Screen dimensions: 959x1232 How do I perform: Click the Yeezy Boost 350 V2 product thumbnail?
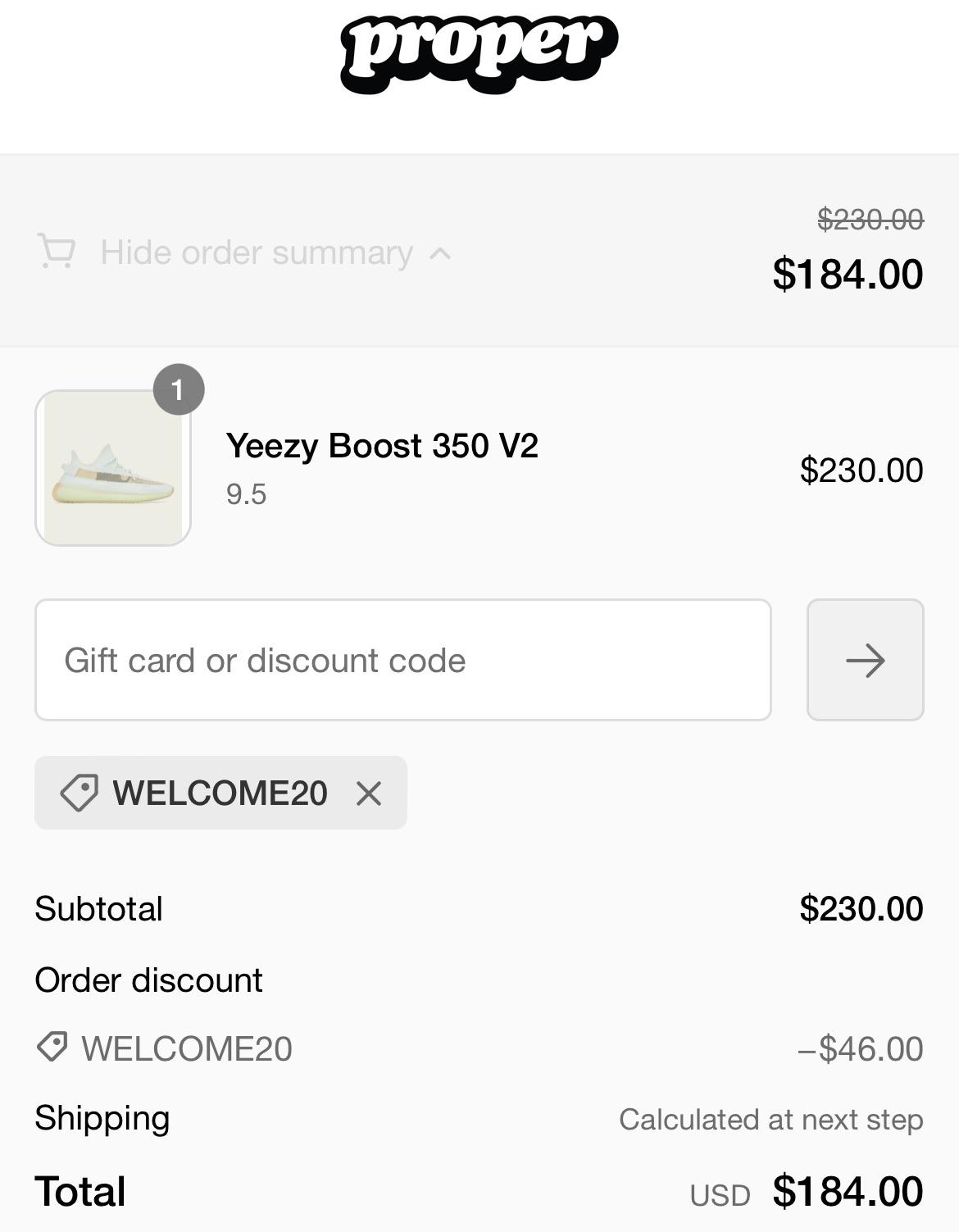(x=111, y=466)
